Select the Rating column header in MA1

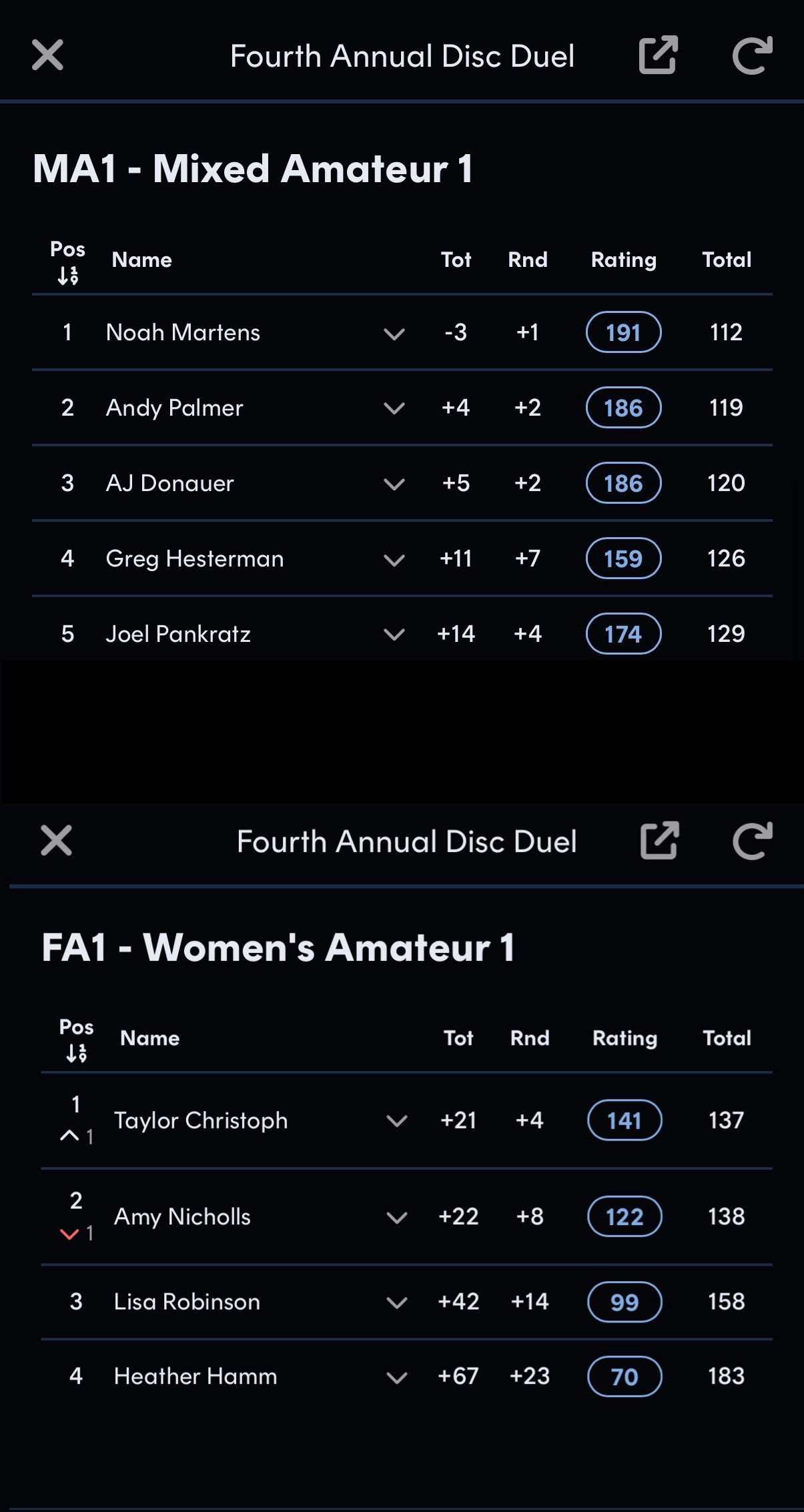pos(624,260)
